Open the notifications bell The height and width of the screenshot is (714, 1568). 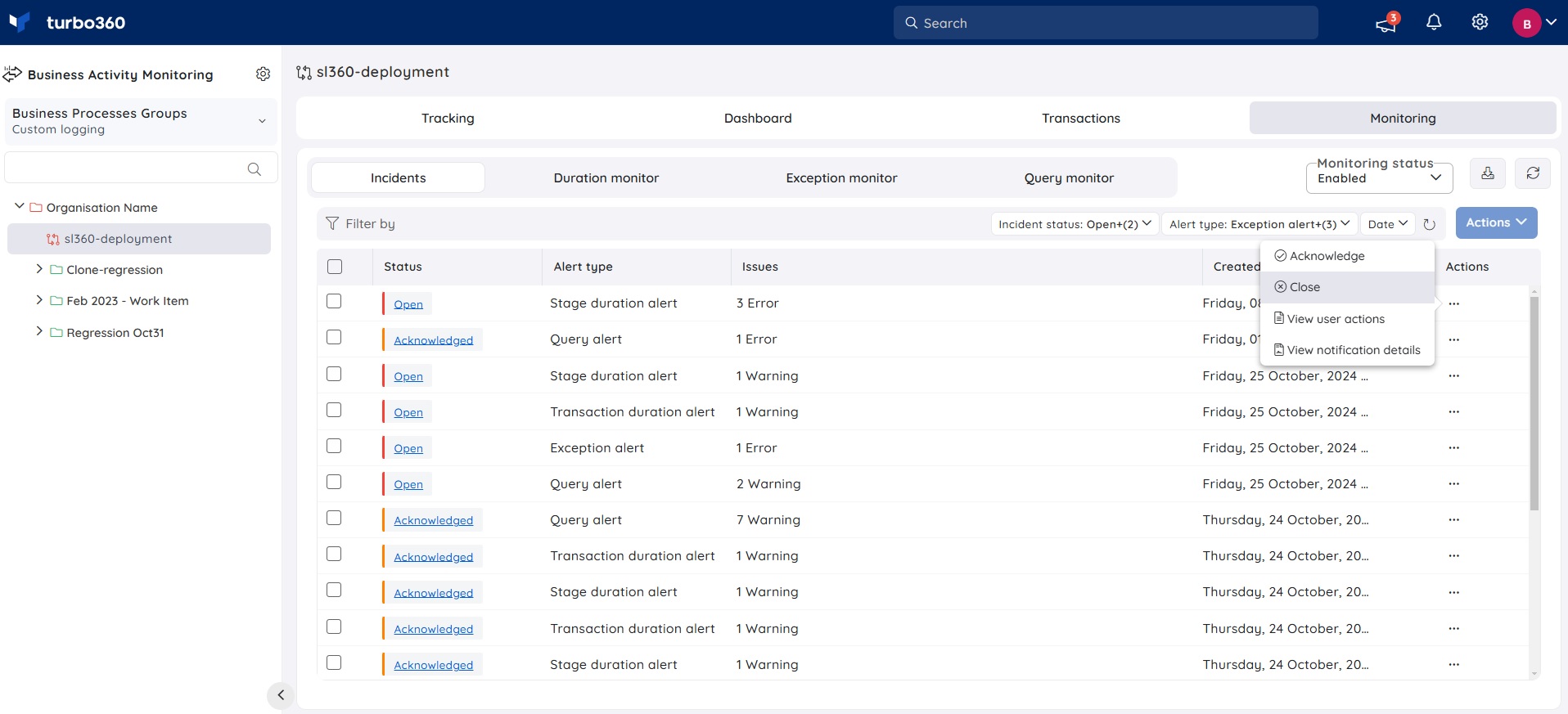click(x=1434, y=22)
